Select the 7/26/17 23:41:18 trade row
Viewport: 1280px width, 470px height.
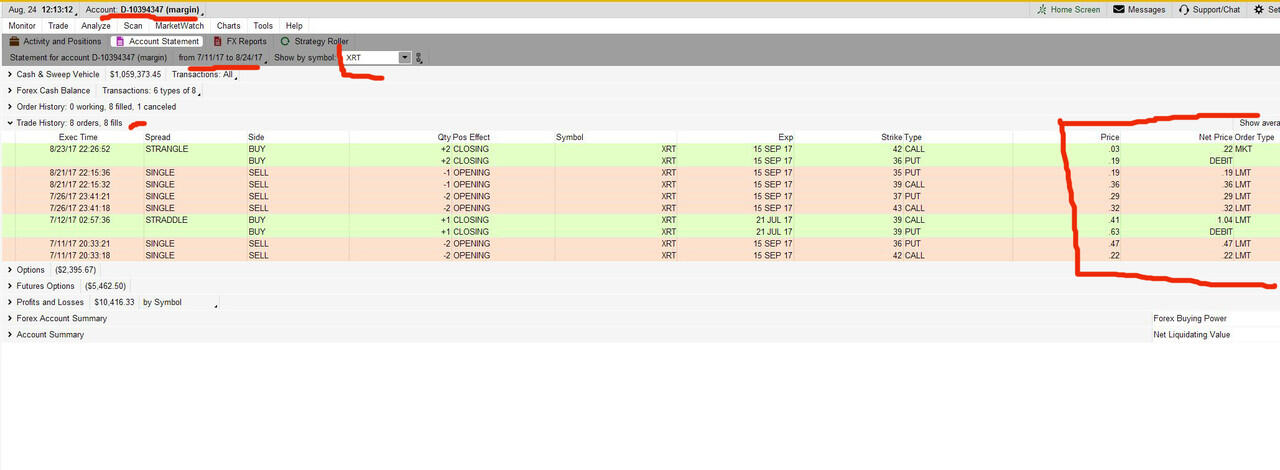point(640,208)
